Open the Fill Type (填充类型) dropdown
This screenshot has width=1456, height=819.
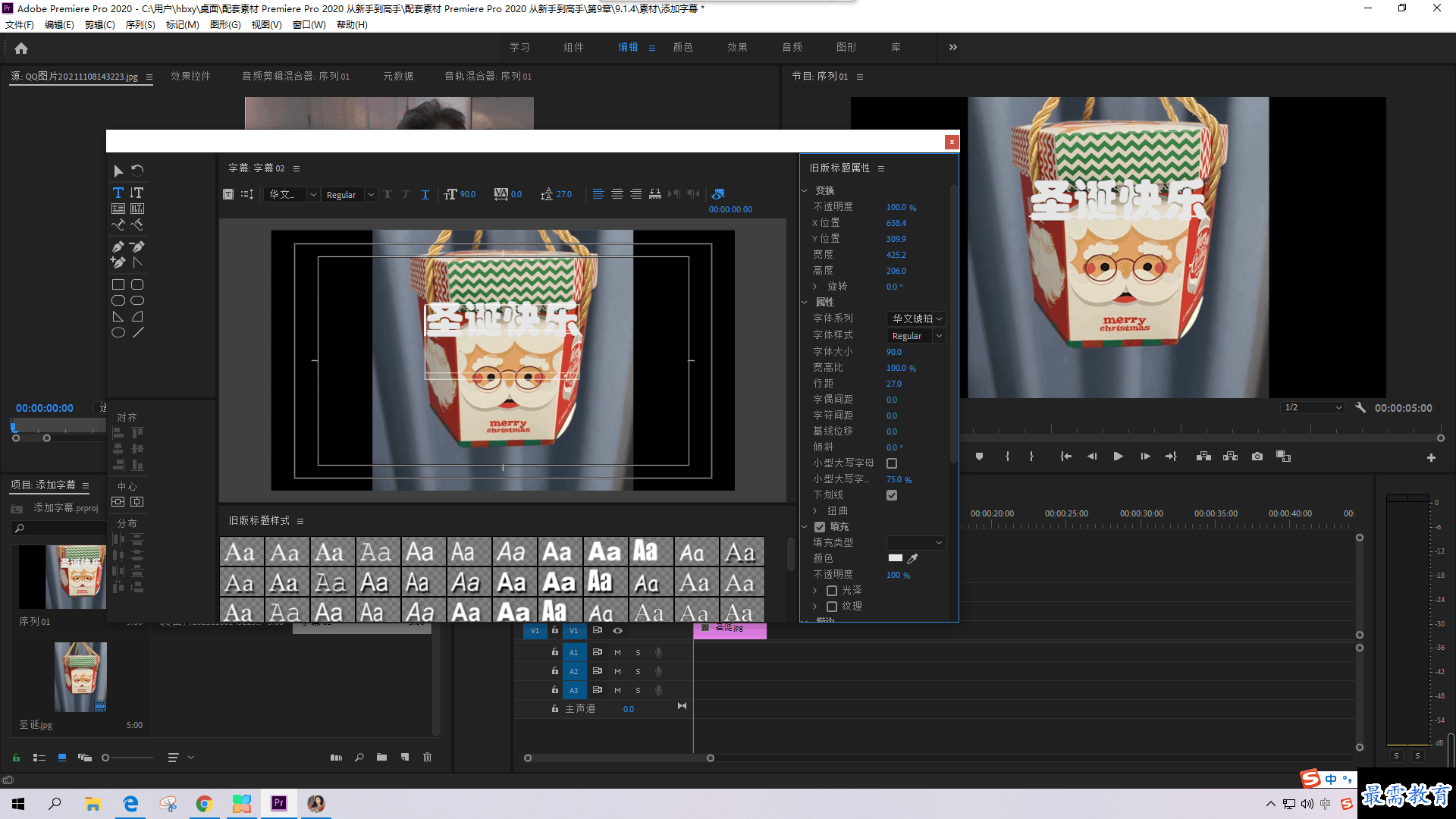(916, 542)
